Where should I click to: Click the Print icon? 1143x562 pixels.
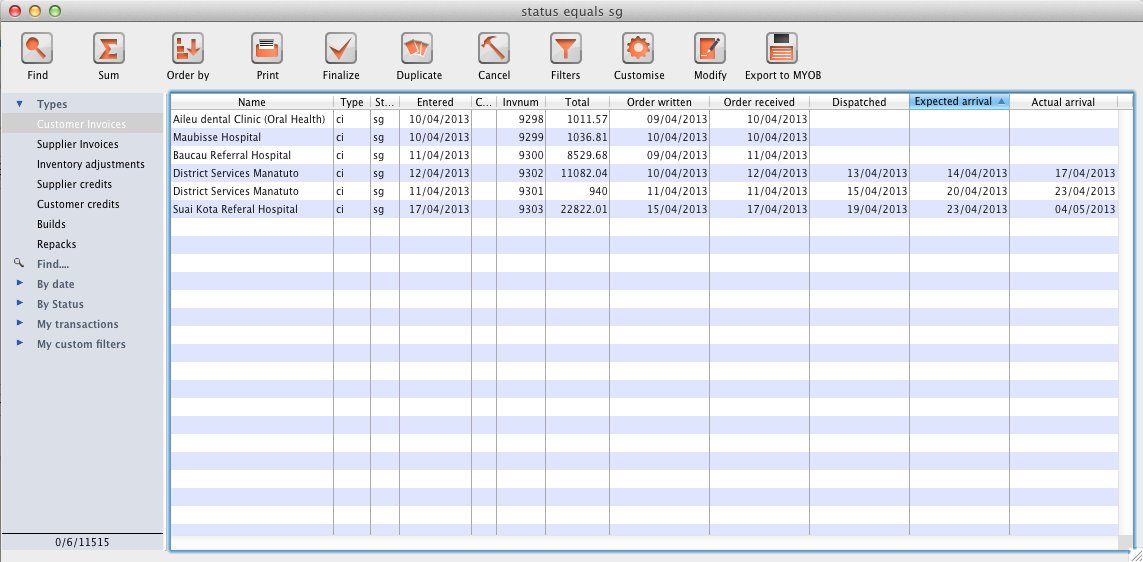point(267,48)
